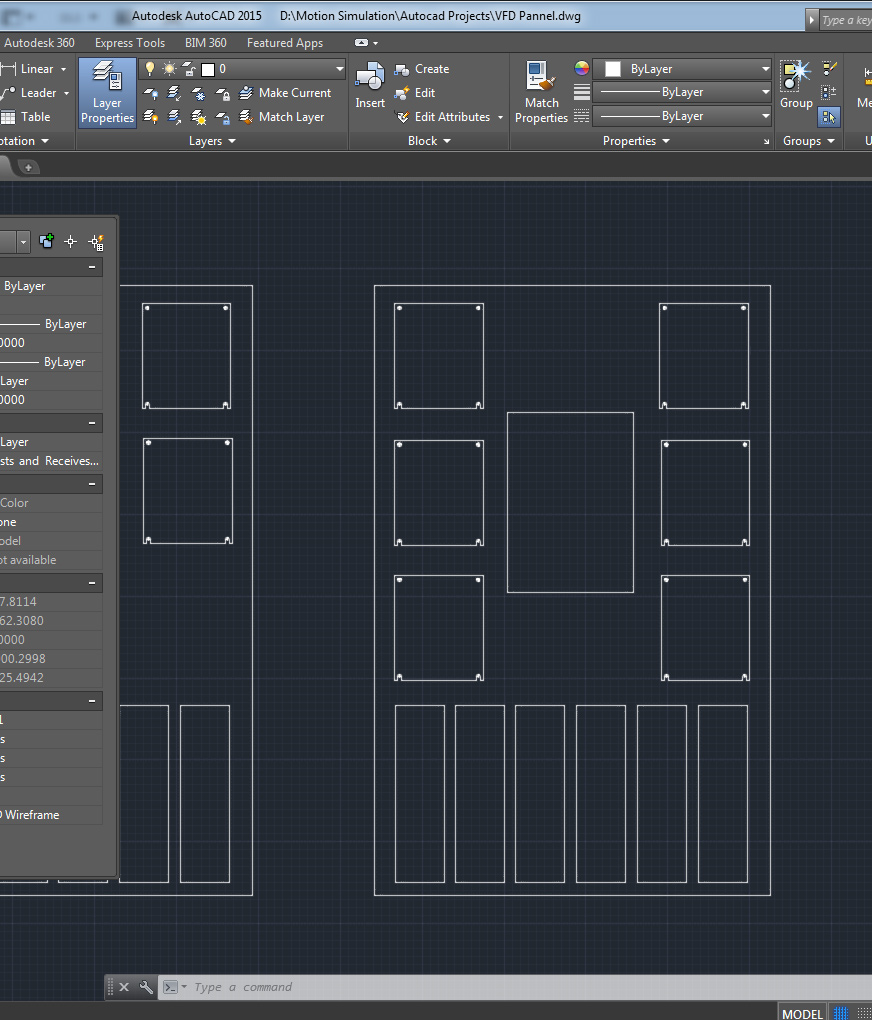Toggle the Group Selection on/off icon
This screenshot has width=872, height=1020.
[x=829, y=117]
